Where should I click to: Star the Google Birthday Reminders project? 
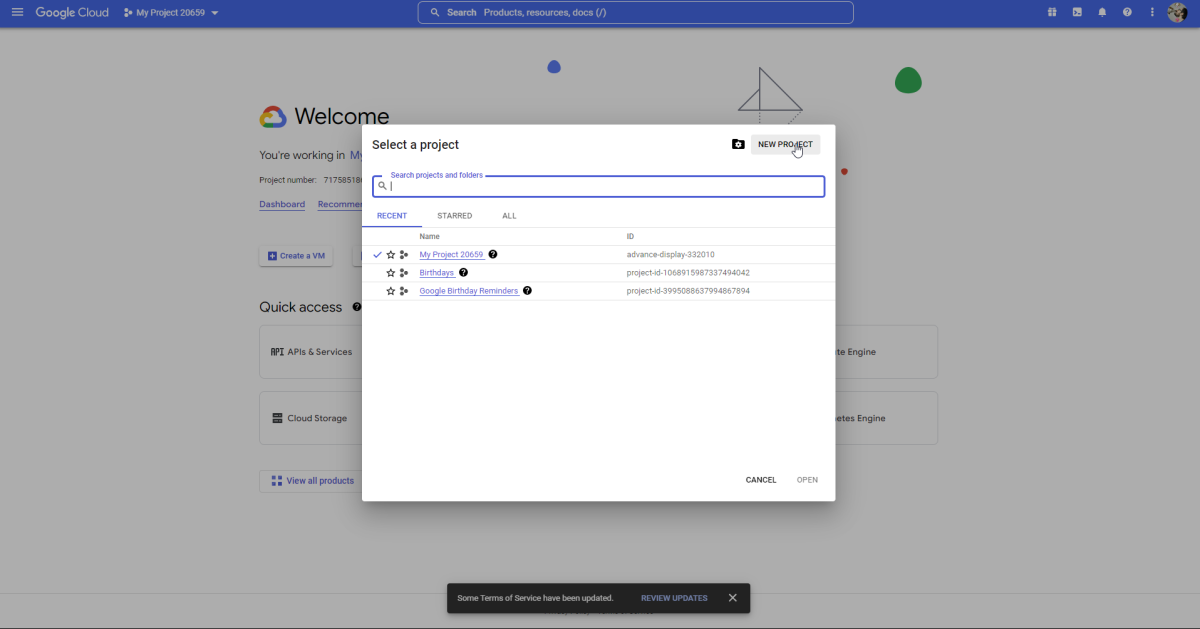(x=391, y=291)
